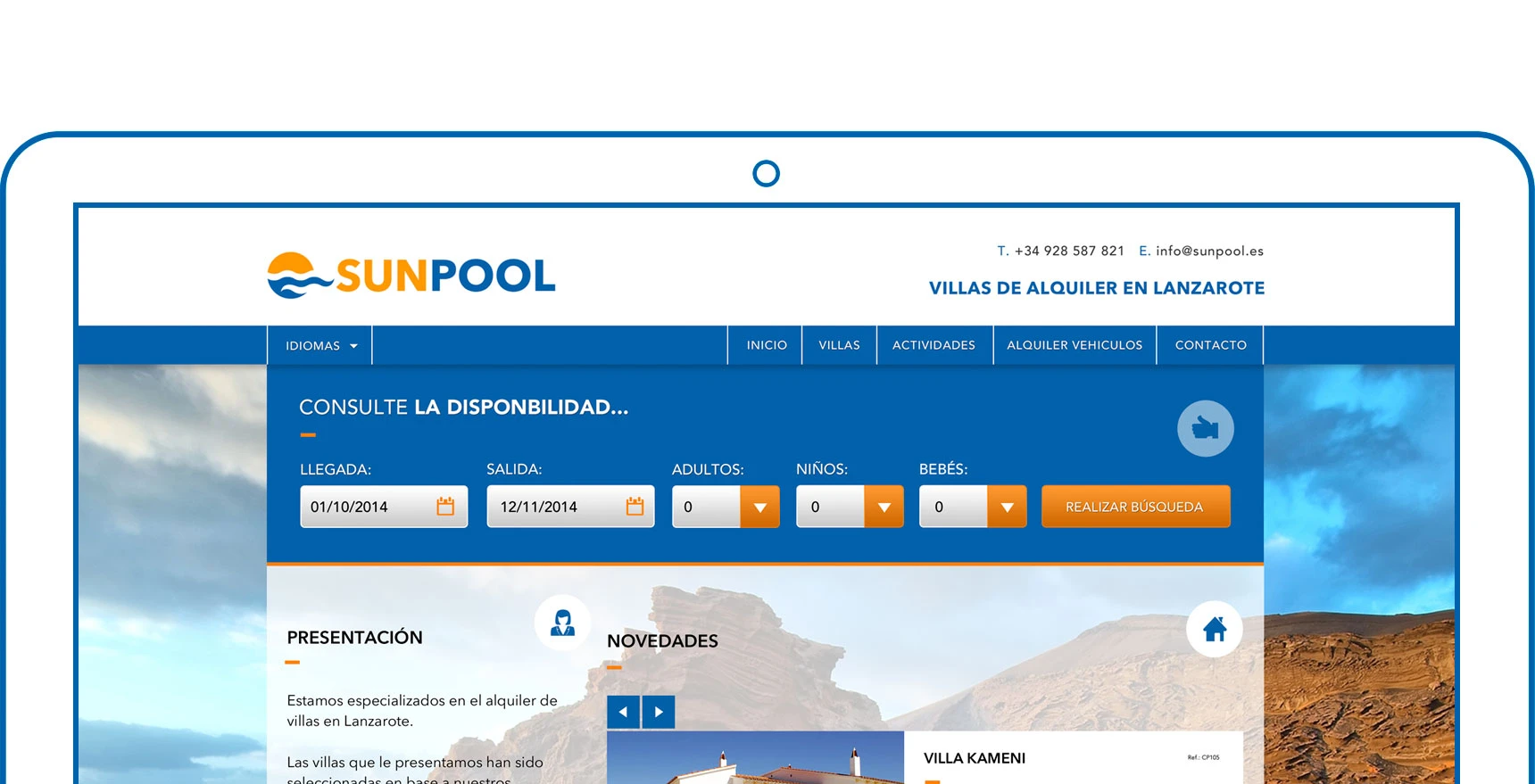
Task: Expand the Niños count dropdown
Action: [884, 507]
